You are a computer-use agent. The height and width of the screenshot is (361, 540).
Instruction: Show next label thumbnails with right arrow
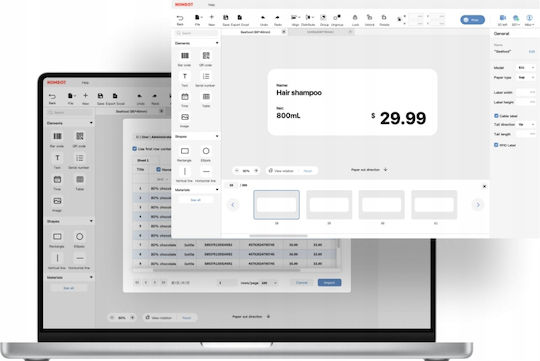(x=478, y=205)
